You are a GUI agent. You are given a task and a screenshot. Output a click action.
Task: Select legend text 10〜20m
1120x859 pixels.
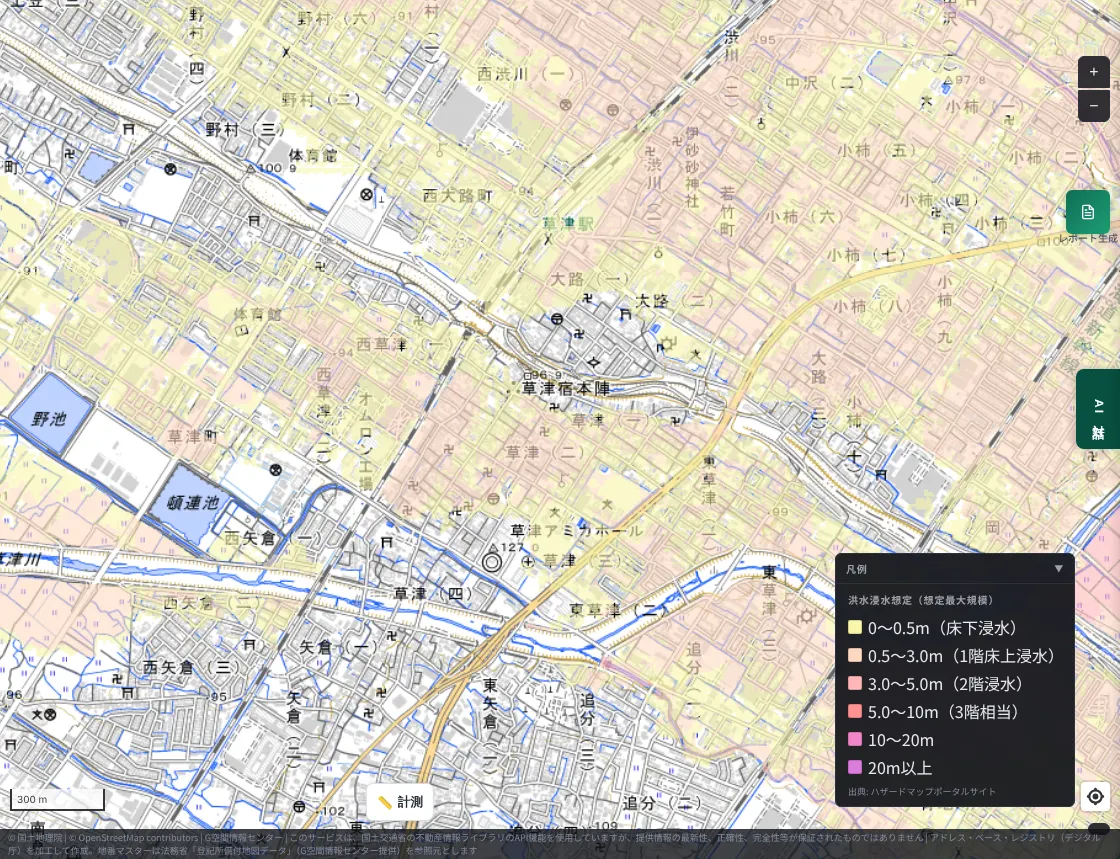pos(901,740)
